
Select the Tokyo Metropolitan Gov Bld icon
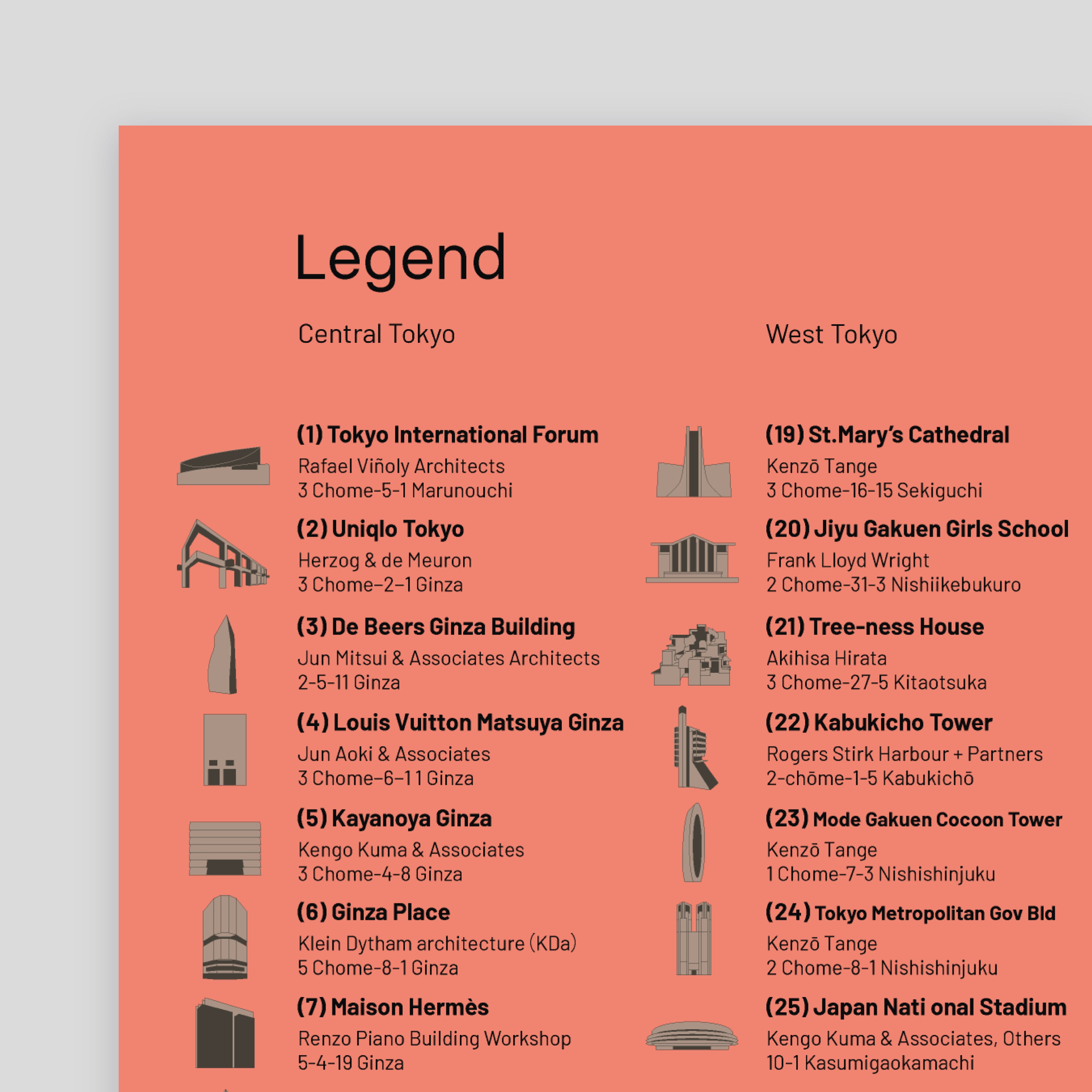pos(694,938)
